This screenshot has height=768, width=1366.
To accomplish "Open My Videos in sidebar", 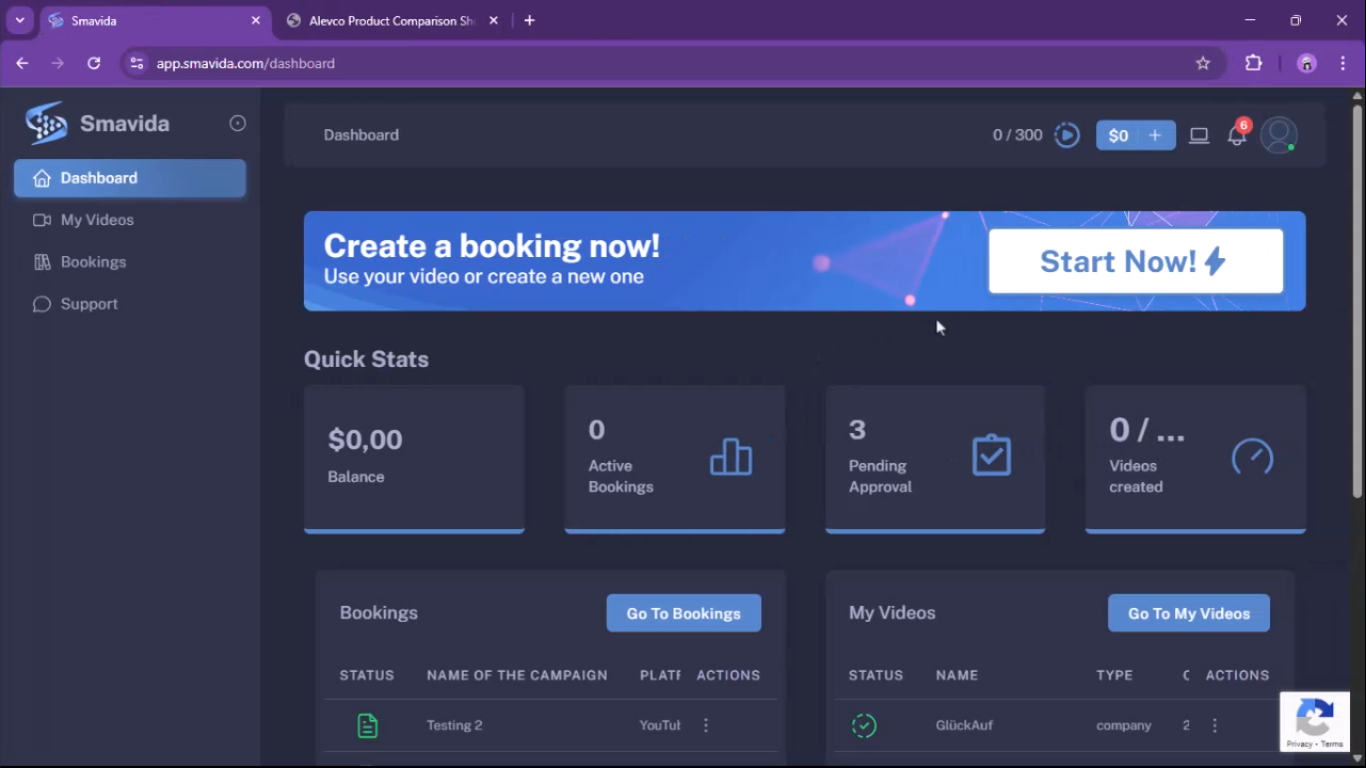I will pos(96,220).
